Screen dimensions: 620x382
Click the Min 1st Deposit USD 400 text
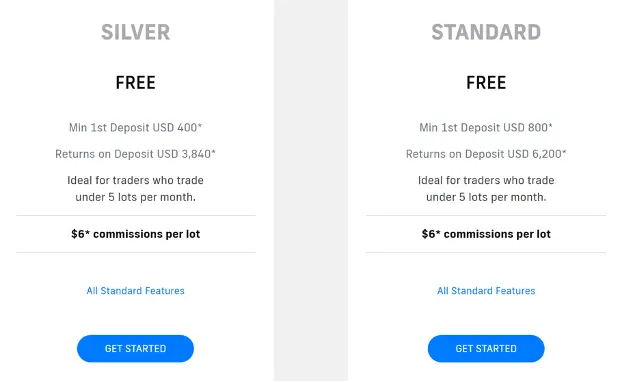pos(135,127)
